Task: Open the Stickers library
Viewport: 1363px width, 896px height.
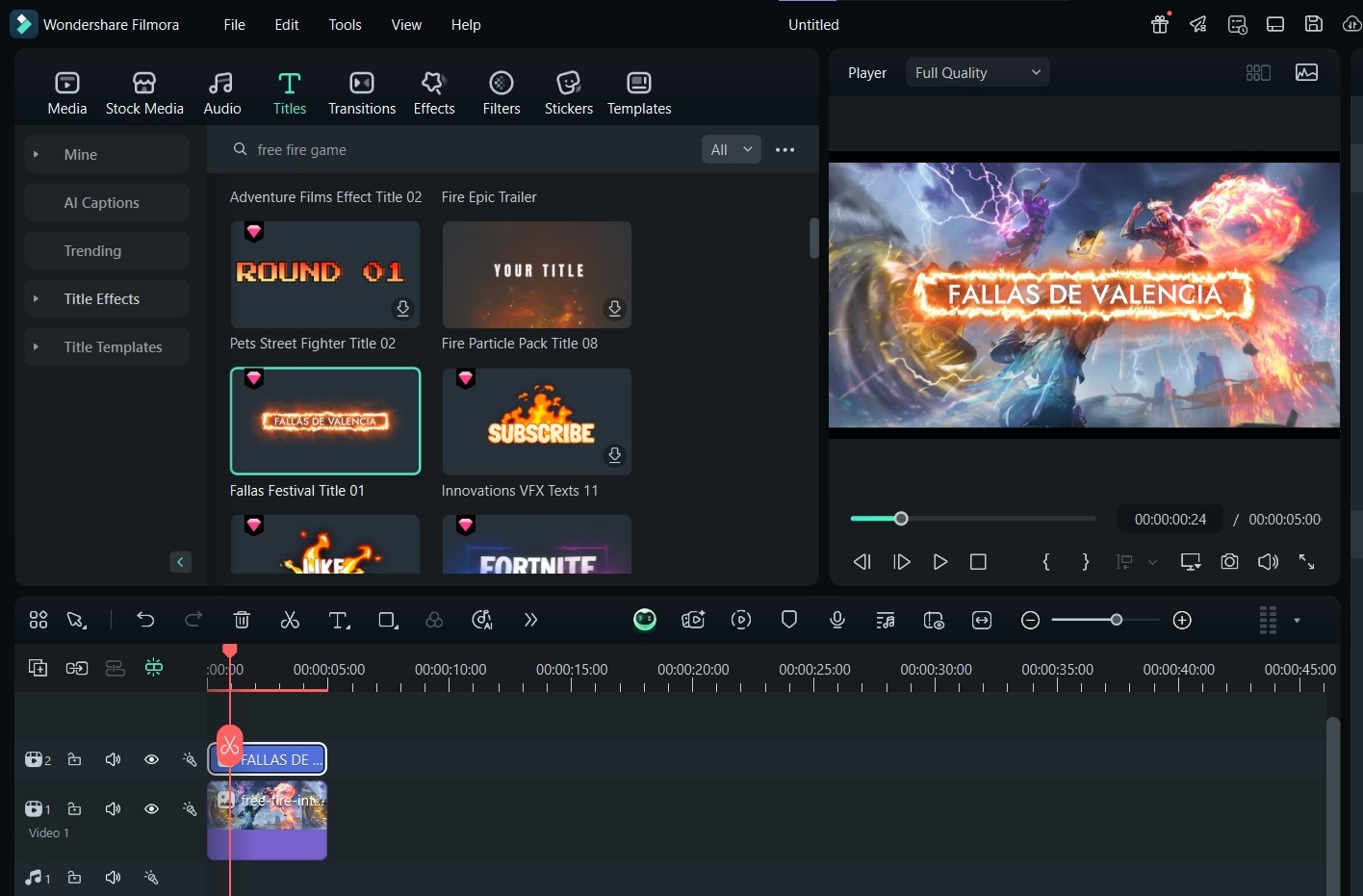Action: click(569, 94)
